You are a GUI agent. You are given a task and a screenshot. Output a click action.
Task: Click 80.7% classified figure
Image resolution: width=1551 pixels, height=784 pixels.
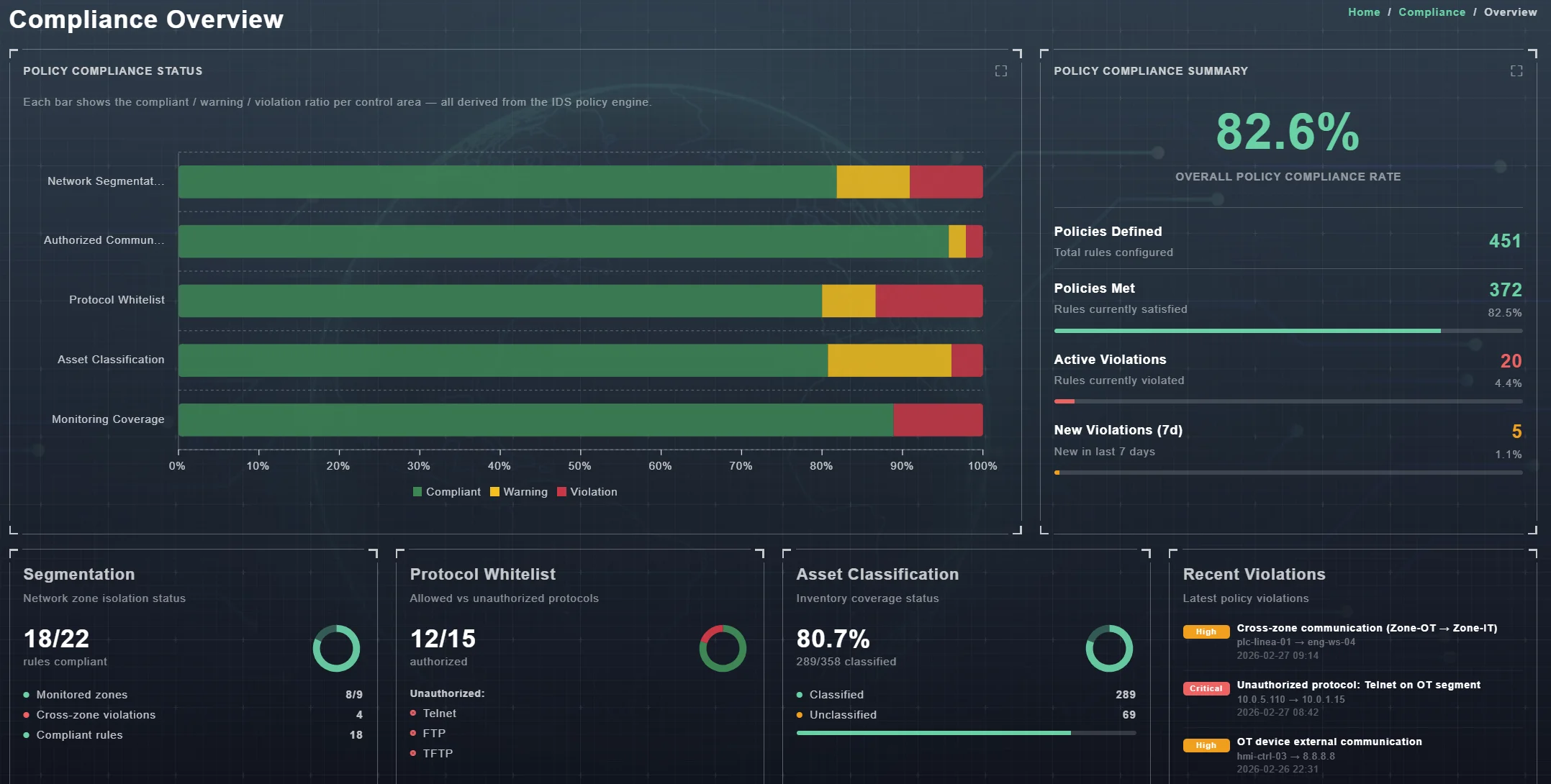833,639
